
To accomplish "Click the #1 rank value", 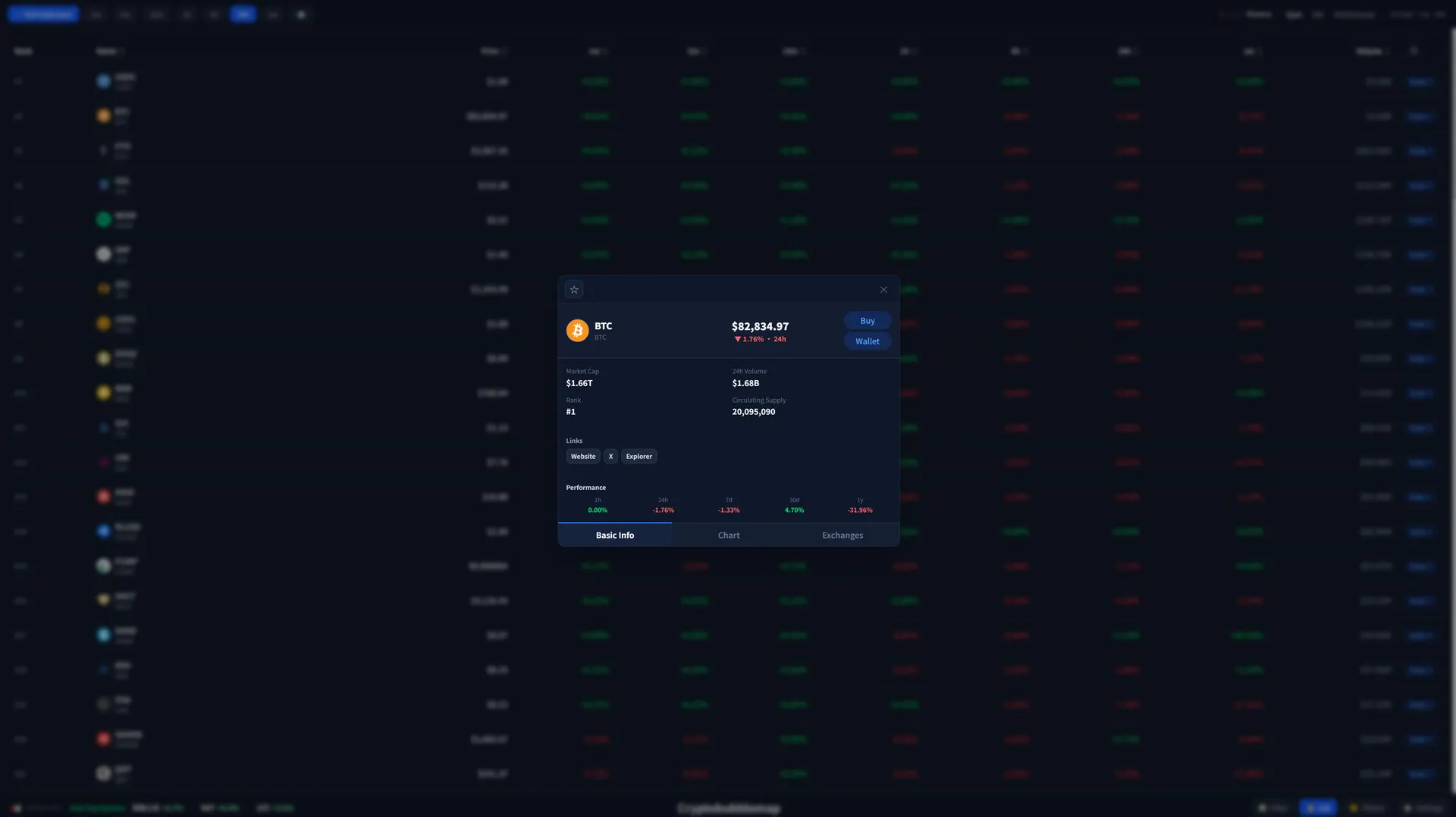I will point(571,412).
